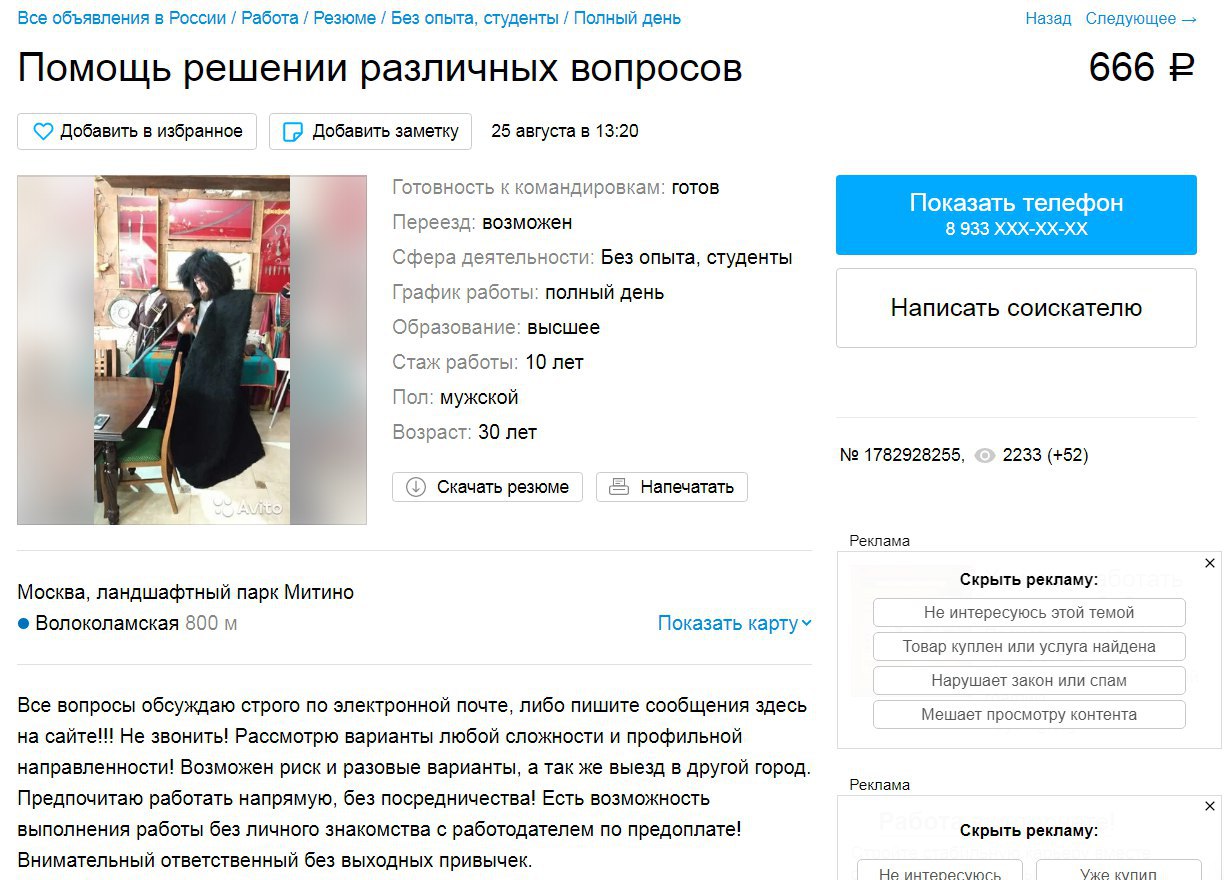Screen dimensions: 1224x880
Task: Go to the Резюме breadcrumb category
Action: (x=345, y=18)
